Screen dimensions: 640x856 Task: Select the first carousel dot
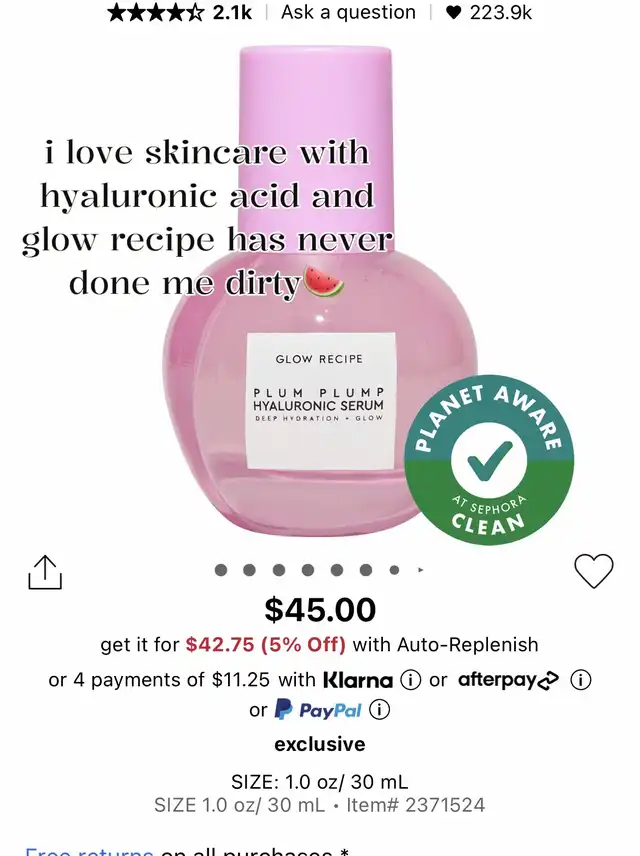pyautogui.click(x=221, y=570)
